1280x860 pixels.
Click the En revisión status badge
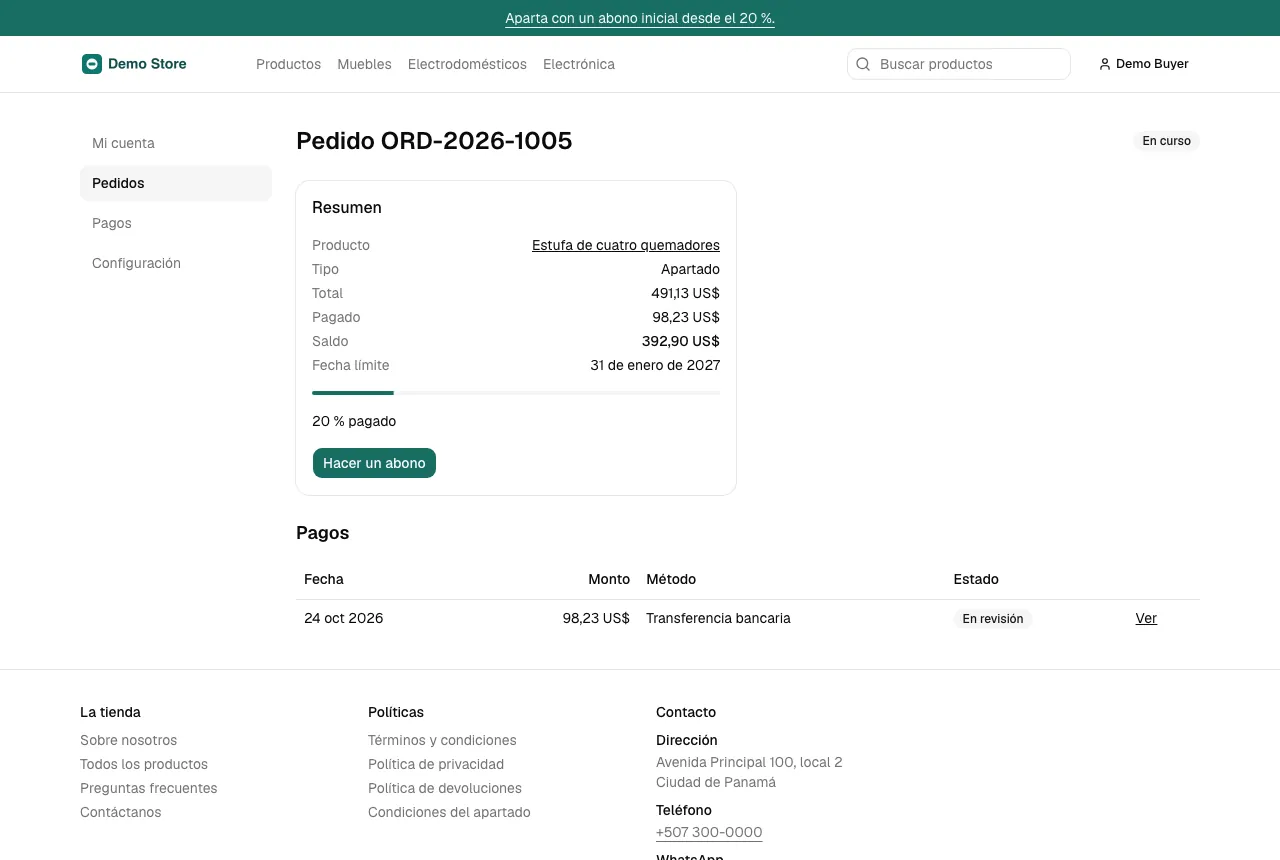[x=992, y=619]
